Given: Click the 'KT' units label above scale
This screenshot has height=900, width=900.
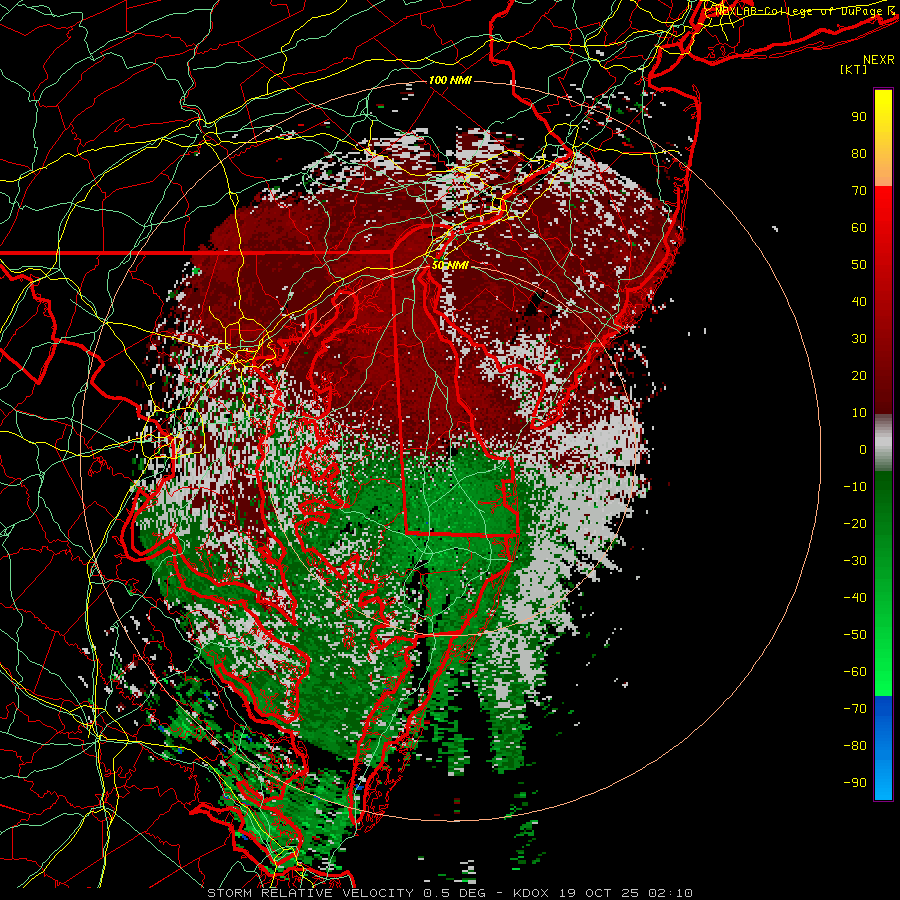Looking at the screenshot, I should click(854, 69).
